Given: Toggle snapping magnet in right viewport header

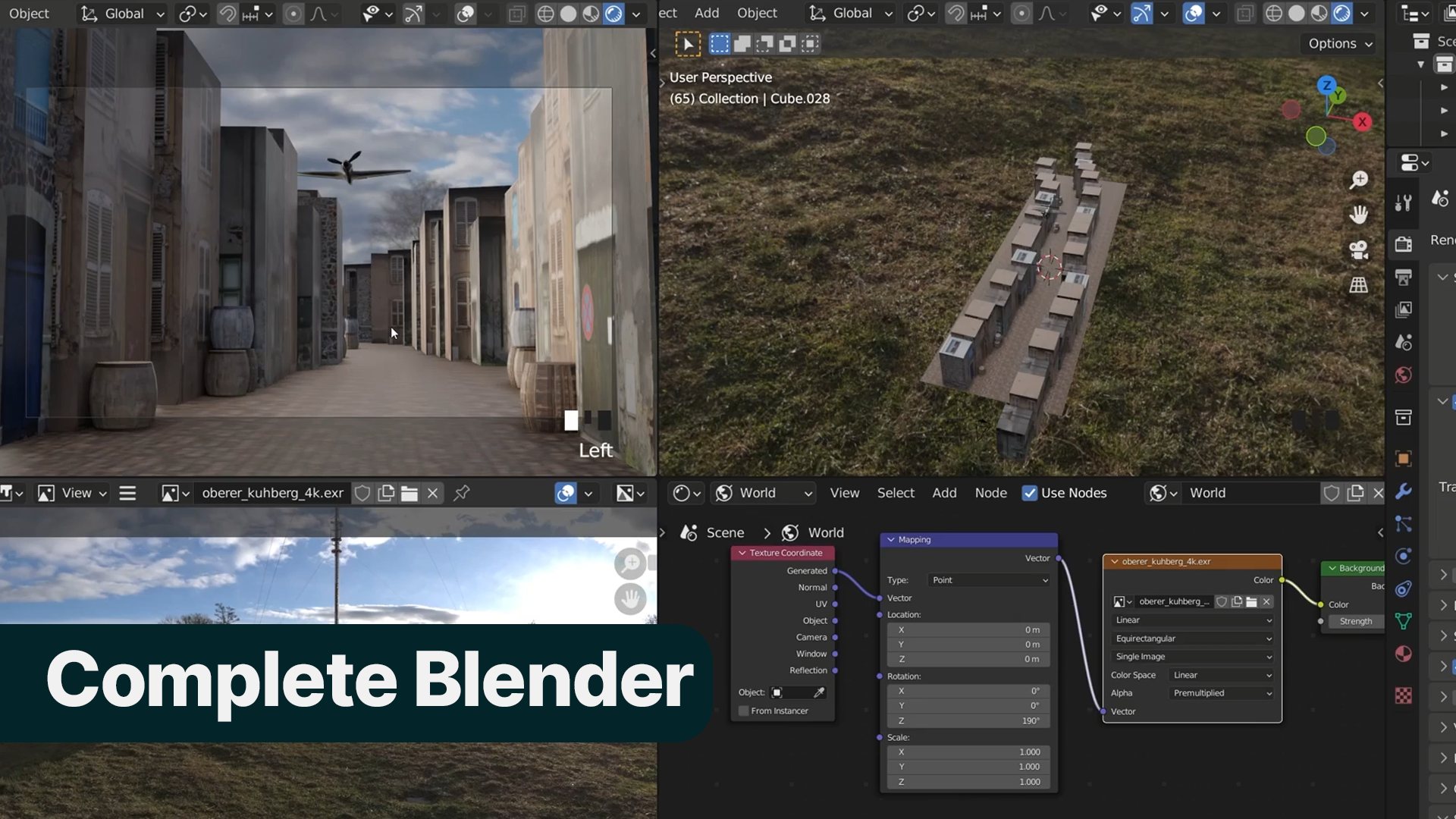Looking at the screenshot, I should click(x=955, y=14).
